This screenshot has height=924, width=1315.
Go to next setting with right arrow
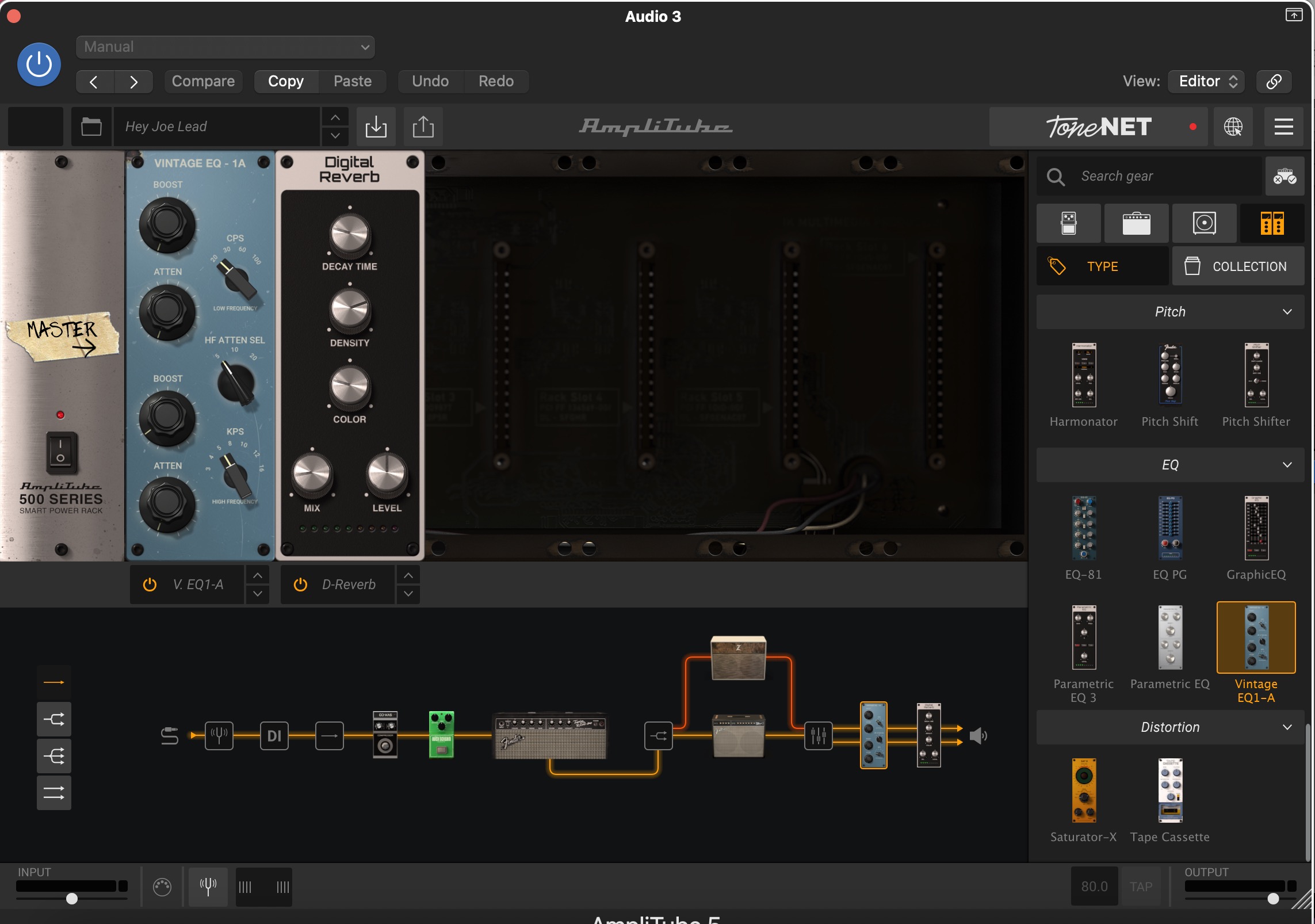(x=133, y=82)
